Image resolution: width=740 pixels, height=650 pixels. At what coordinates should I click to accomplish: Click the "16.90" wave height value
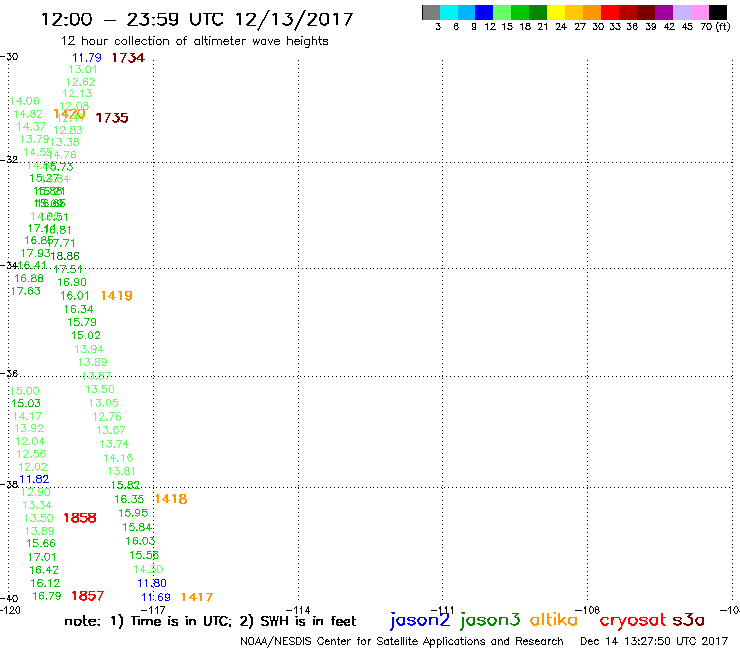pyautogui.click(x=72, y=282)
